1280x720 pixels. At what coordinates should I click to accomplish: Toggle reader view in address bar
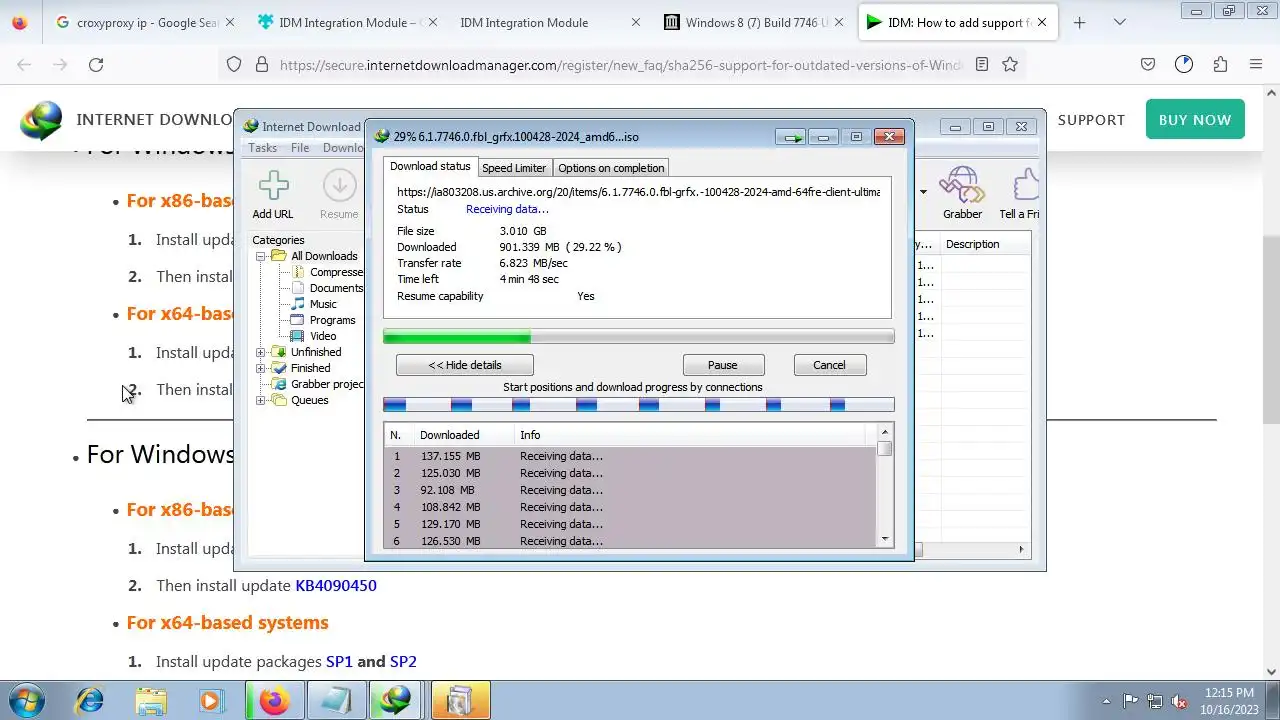982,64
